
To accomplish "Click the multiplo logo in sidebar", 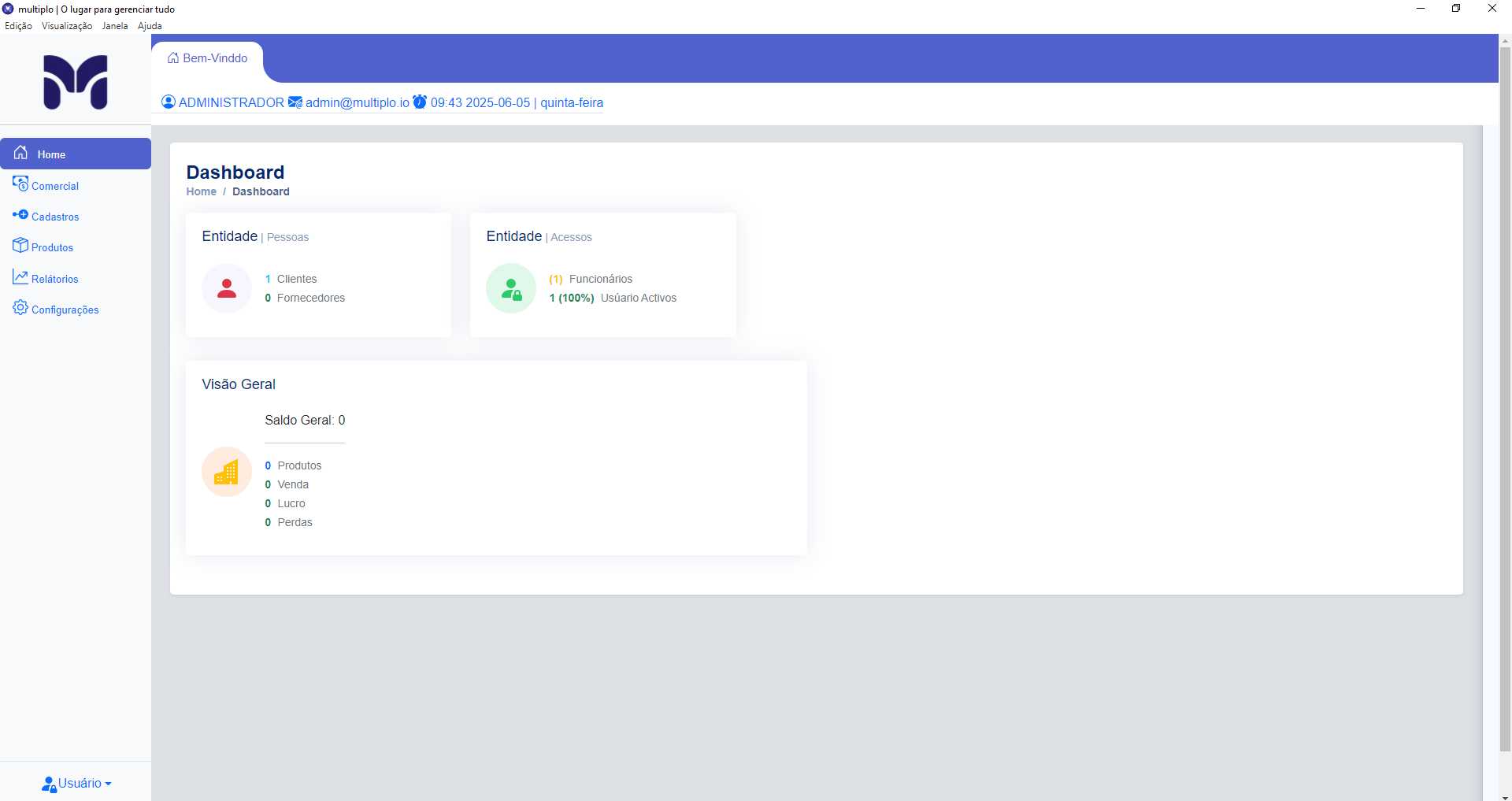I will (76, 82).
